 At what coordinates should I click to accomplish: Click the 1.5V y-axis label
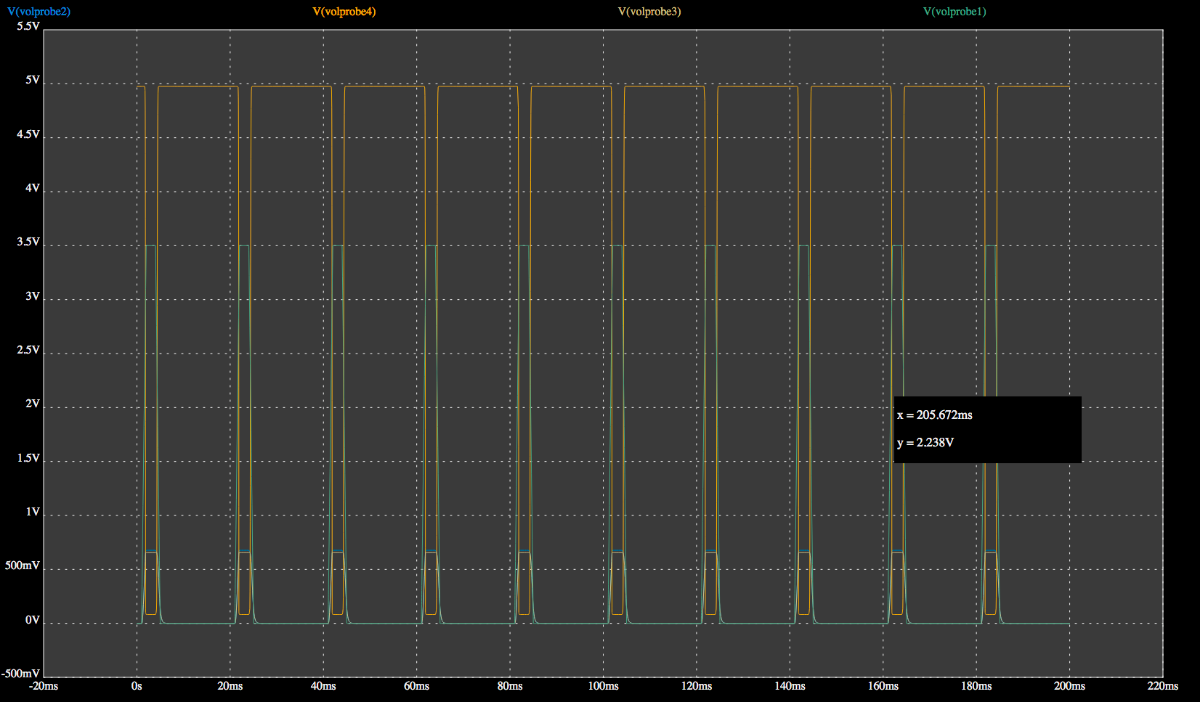coord(27,458)
